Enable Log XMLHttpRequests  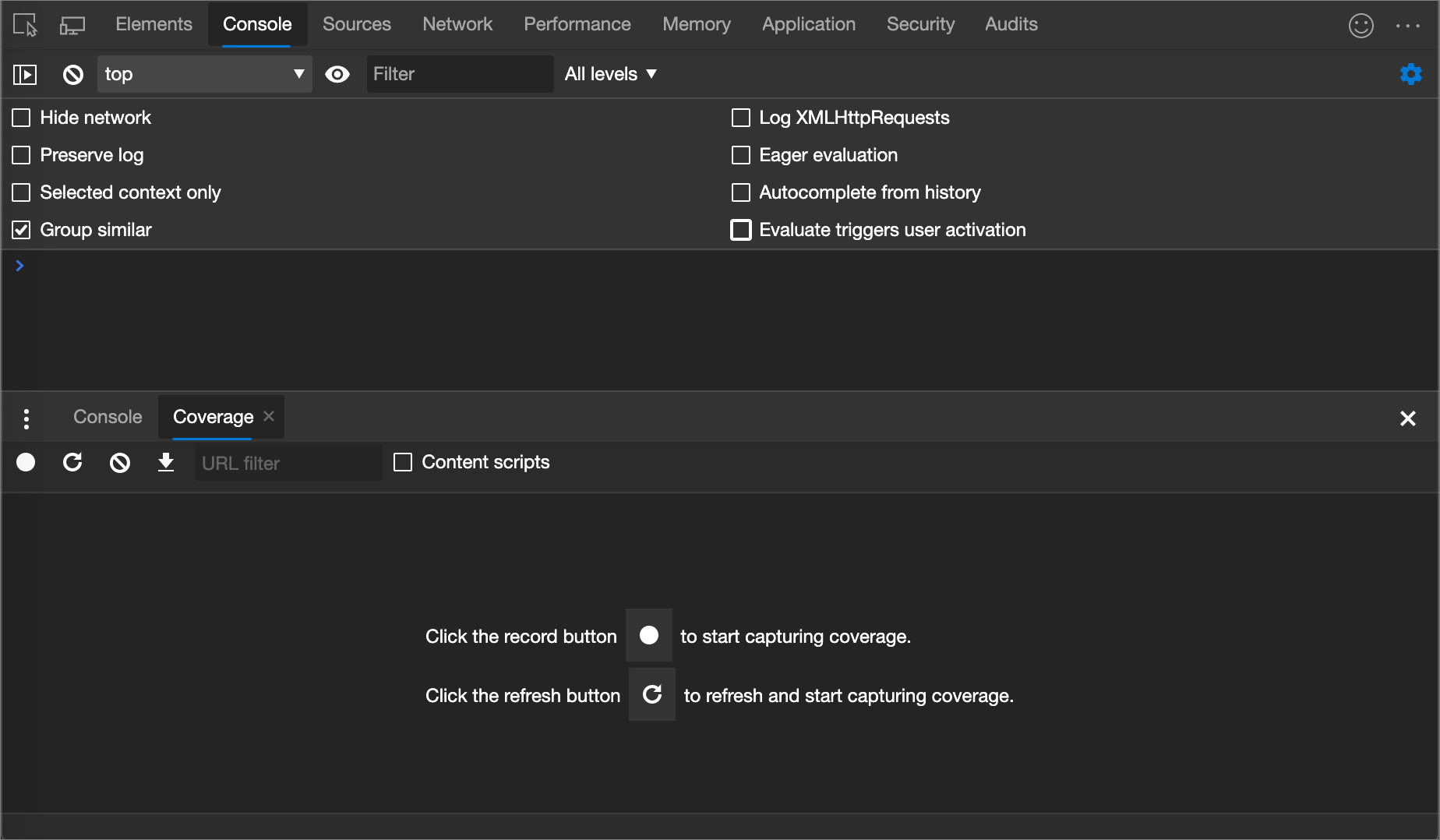pos(740,118)
